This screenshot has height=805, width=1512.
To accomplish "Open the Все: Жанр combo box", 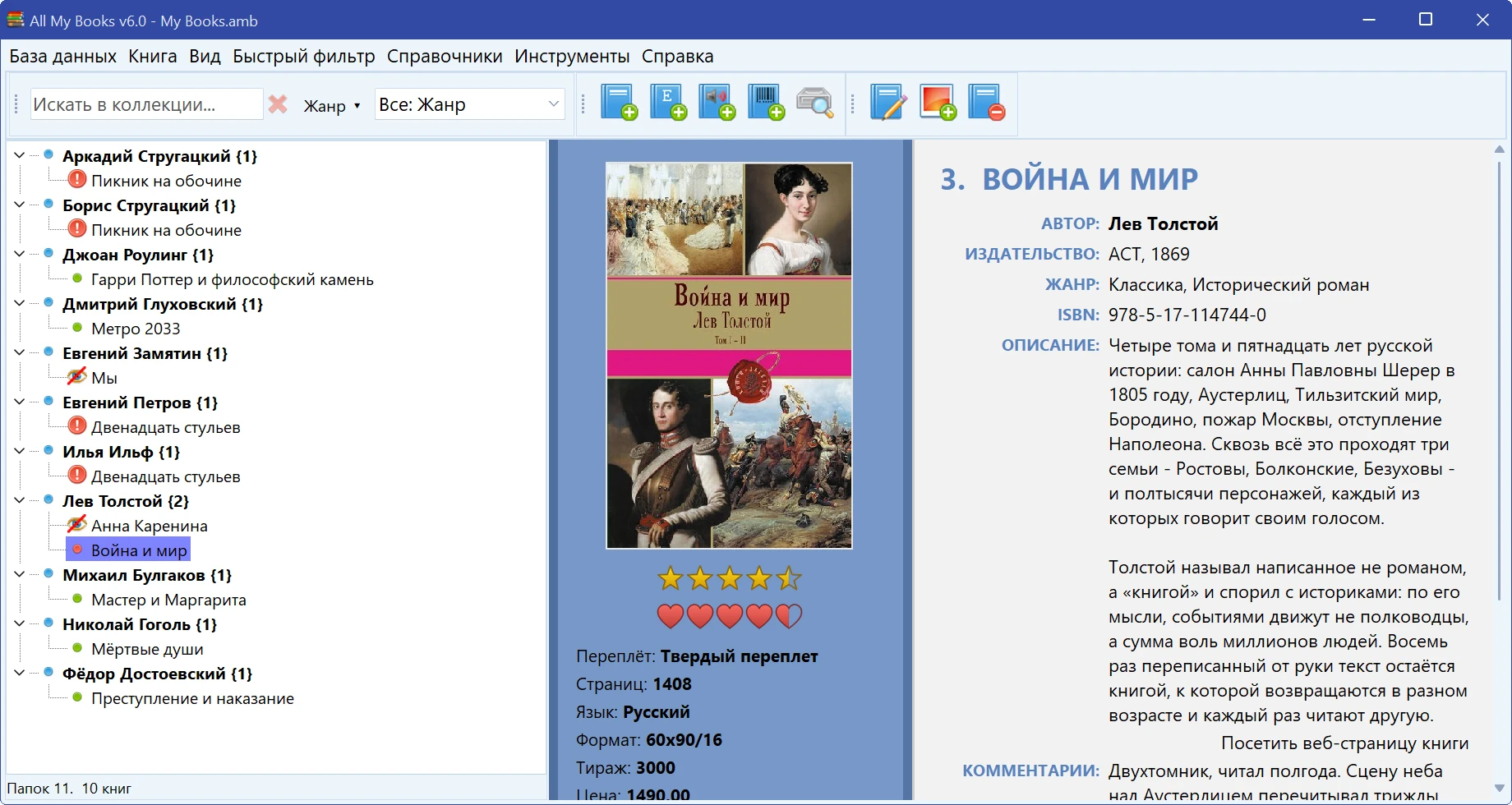I will [x=469, y=104].
